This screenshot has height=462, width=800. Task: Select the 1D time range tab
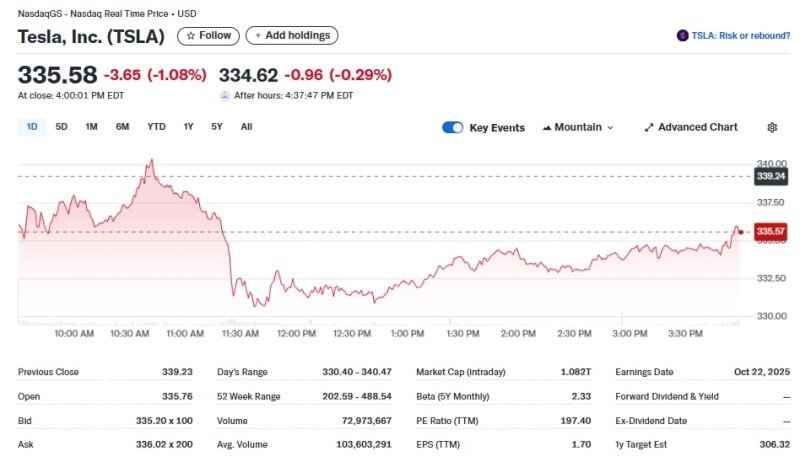[x=32, y=127]
